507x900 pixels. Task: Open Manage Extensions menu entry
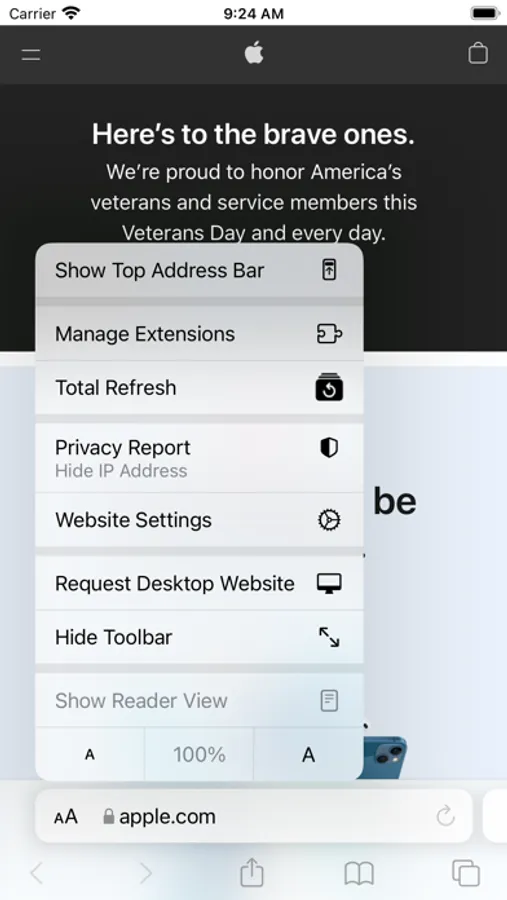[199, 333]
